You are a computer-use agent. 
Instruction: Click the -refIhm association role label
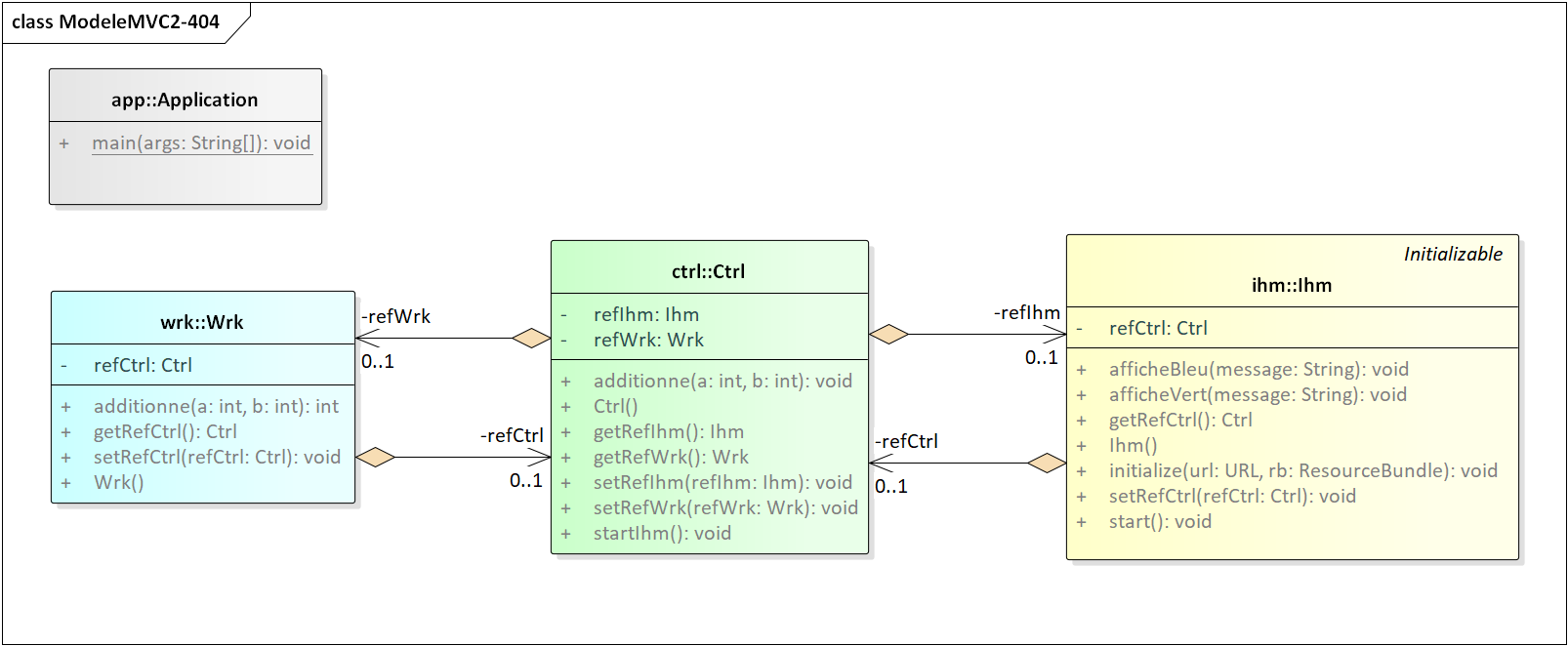point(1026,312)
